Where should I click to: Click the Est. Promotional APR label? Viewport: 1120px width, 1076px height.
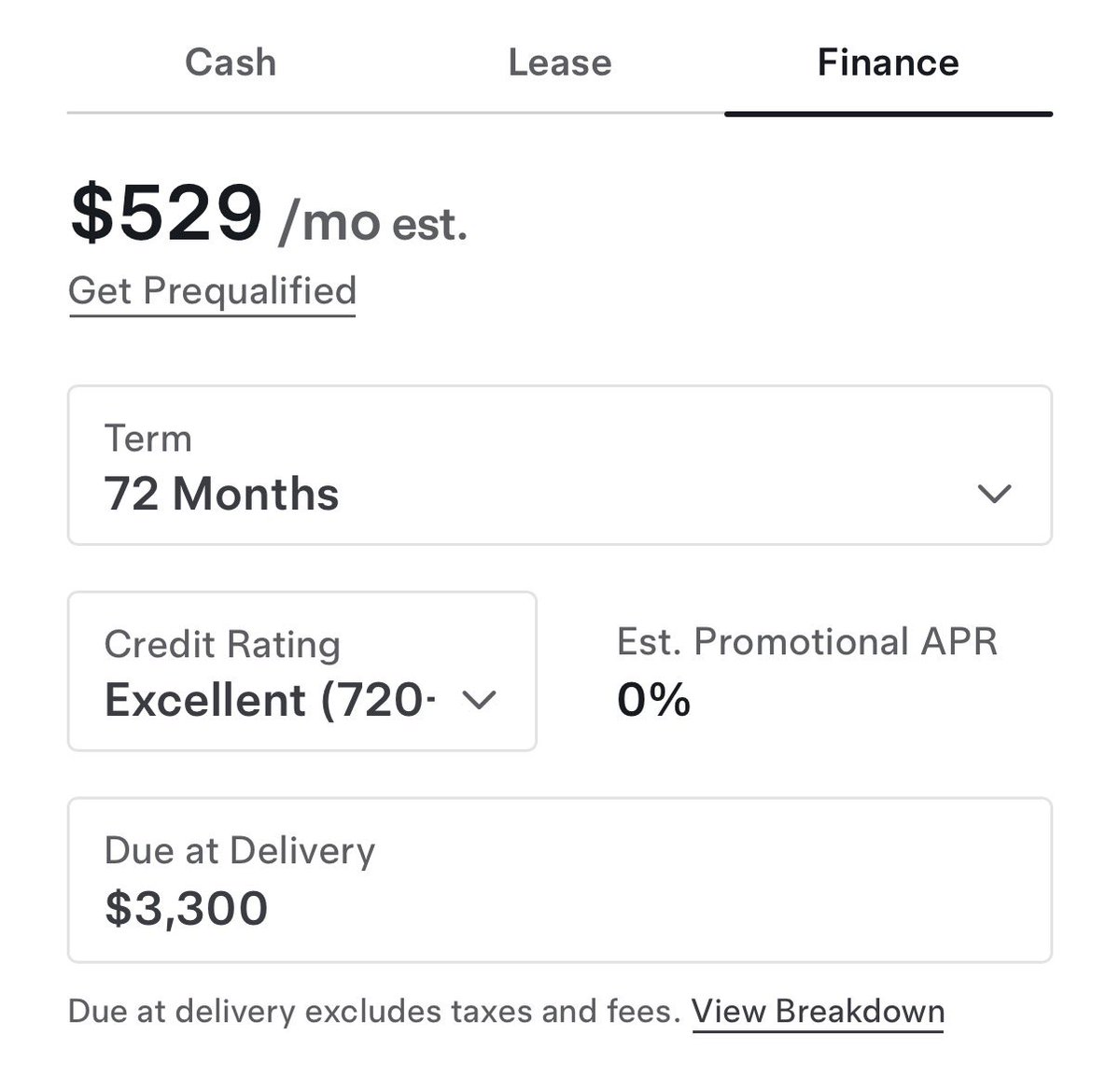[x=807, y=642]
